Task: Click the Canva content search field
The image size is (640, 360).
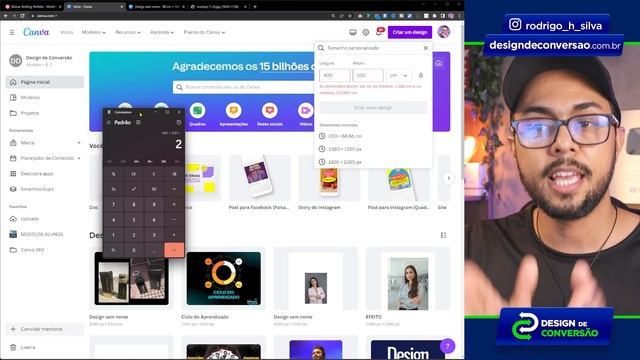Action: 245,87
